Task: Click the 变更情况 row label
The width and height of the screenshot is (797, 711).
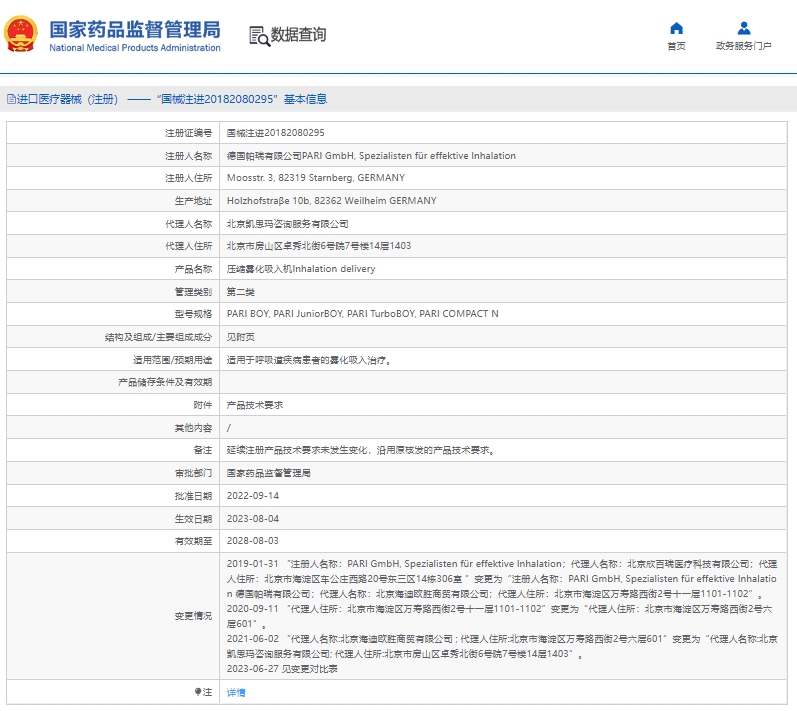Action: 193,616
